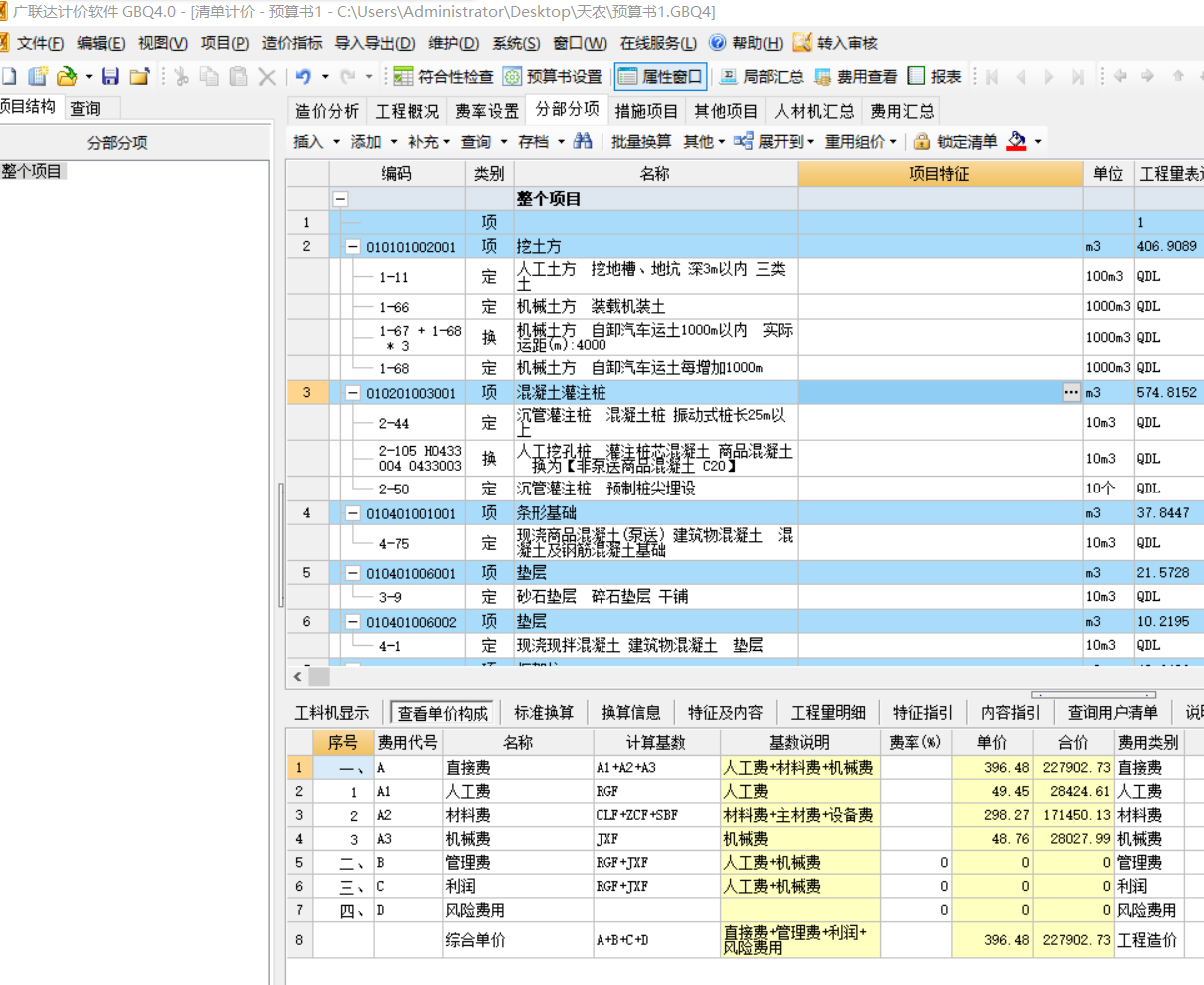Run 符合性检查 compliance check
1204x985 pixels.
443,77
